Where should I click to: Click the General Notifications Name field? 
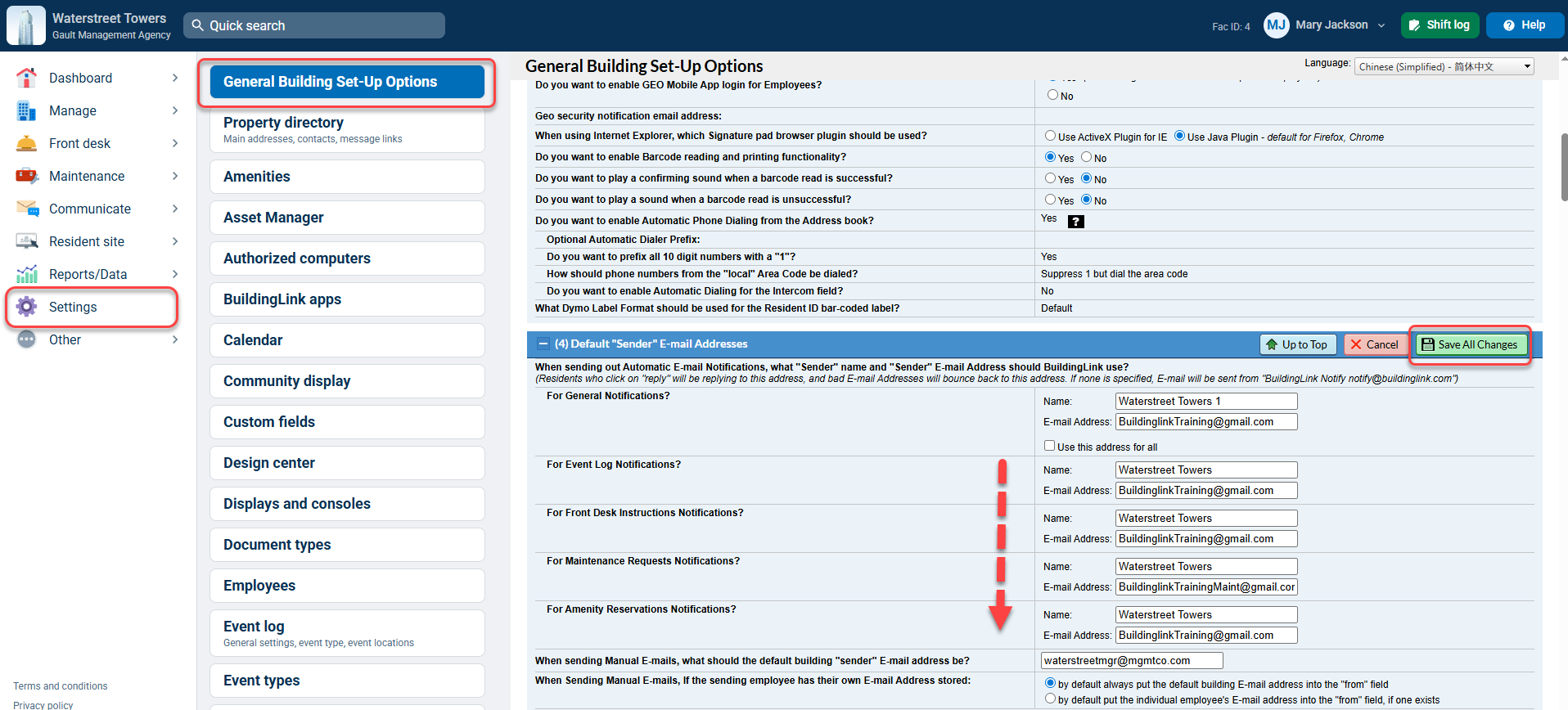point(1206,401)
